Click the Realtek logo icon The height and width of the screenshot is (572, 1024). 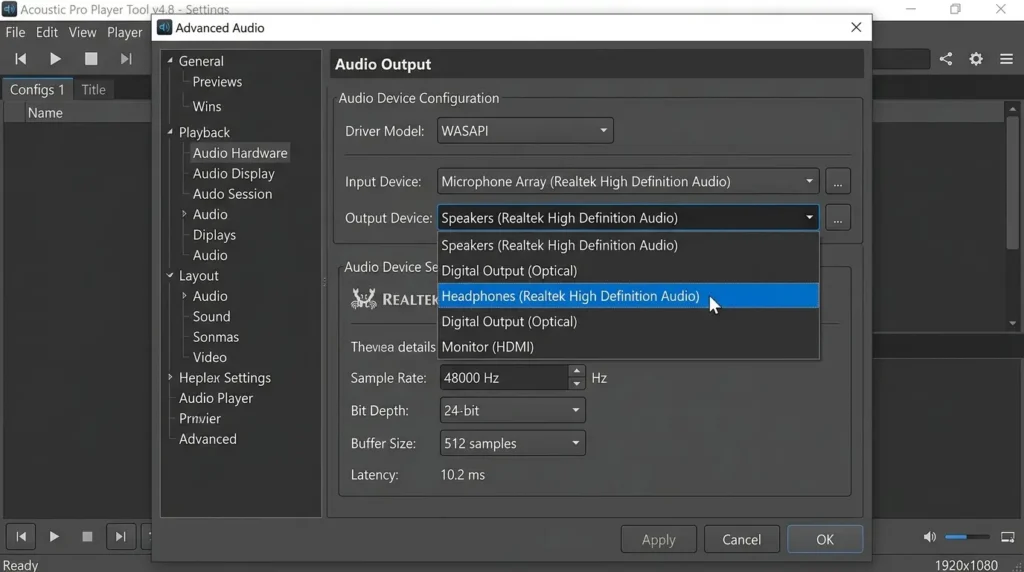(x=364, y=298)
